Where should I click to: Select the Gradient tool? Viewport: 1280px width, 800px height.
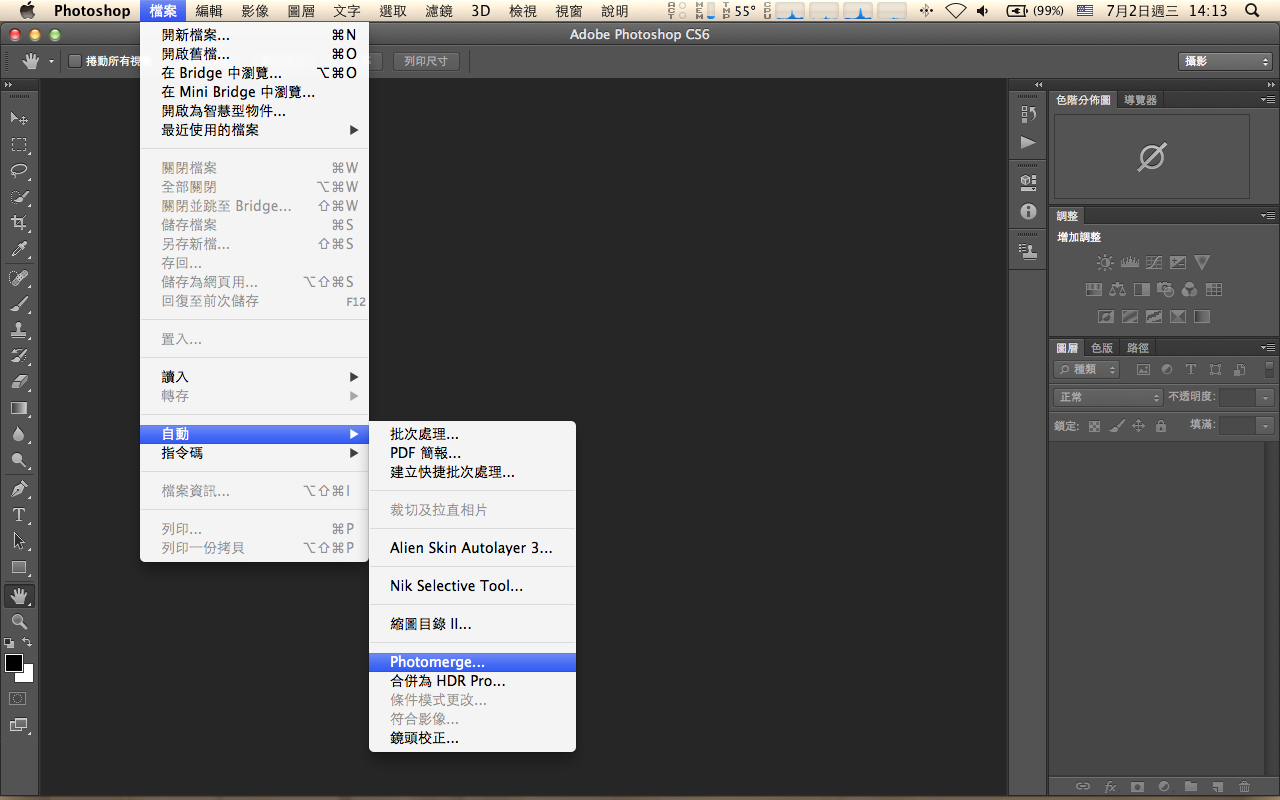pos(19,408)
